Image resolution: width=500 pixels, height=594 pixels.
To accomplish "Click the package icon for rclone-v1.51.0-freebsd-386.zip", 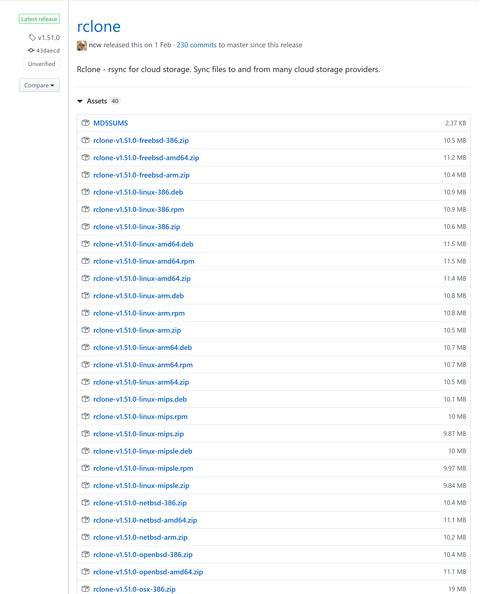I will [x=86, y=140].
